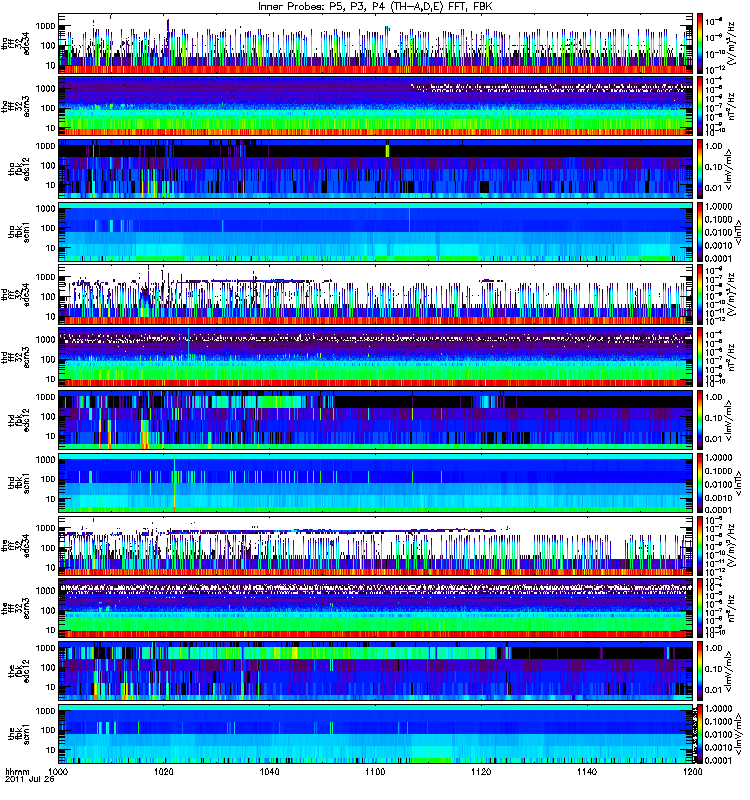The height and width of the screenshot is (800, 750).
Task: Click the color bar of tha fbk edc12 panel
Action: tap(701, 169)
